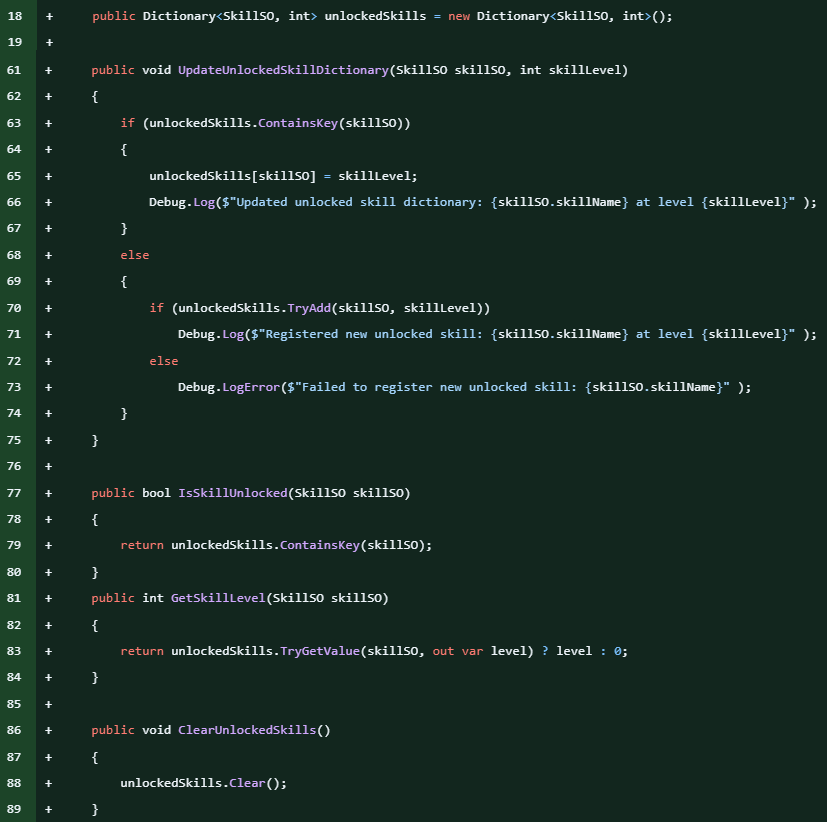Click the 'else' keyword on line 72
Viewport: 827px width, 822px height.
pos(164,361)
